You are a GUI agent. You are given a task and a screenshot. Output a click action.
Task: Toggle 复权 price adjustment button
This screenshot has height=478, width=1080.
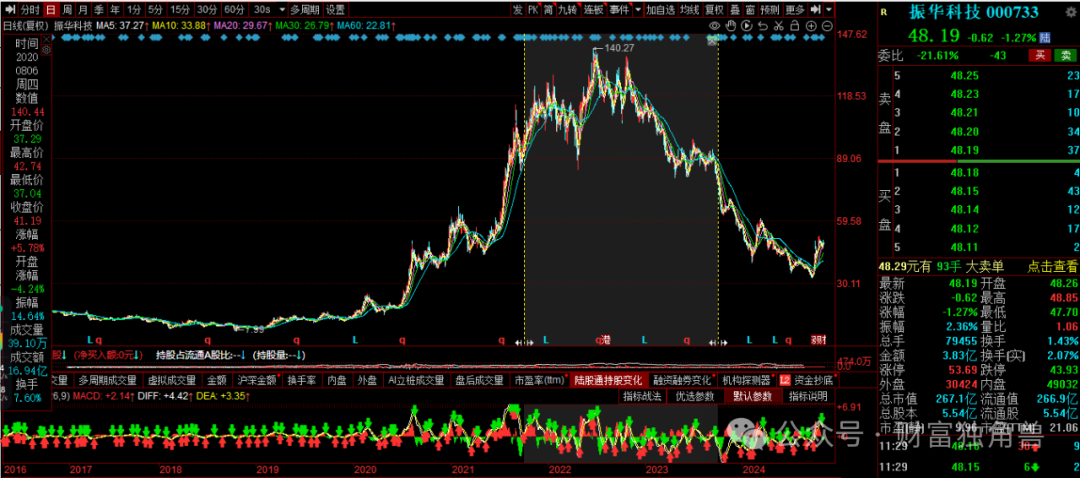coord(715,10)
